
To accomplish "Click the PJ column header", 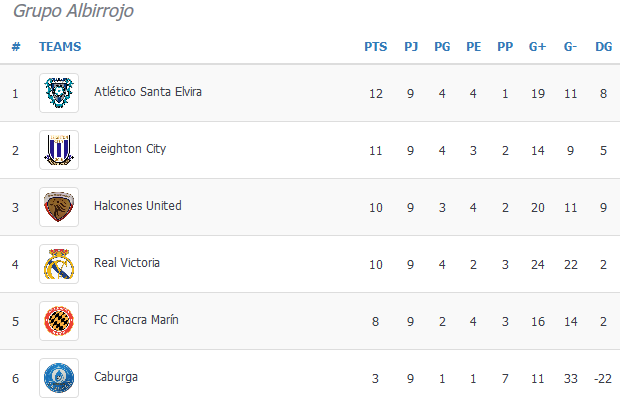I will (x=411, y=47).
